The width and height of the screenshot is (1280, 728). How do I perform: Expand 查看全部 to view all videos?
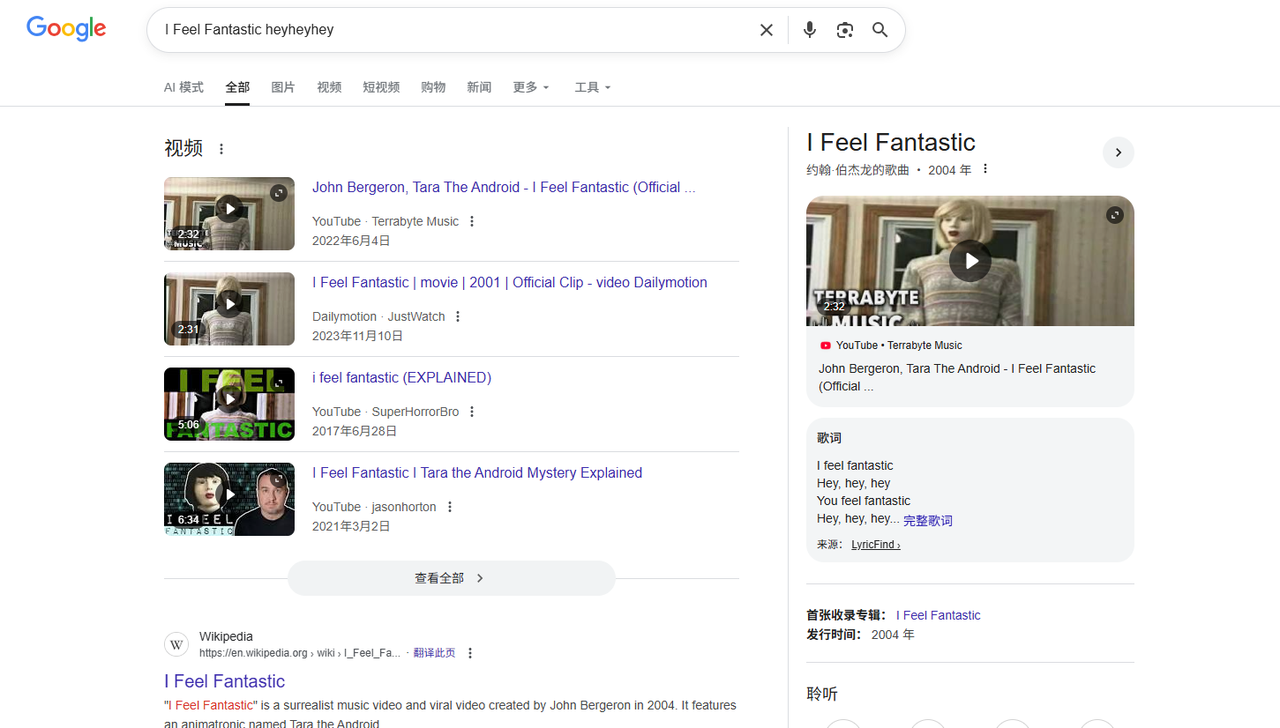click(x=451, y=578)
